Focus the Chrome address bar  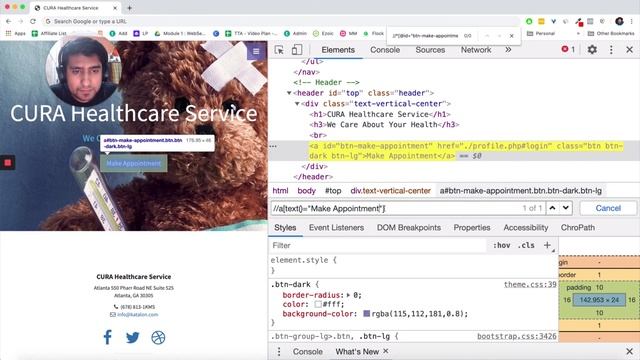click(282, 21)
